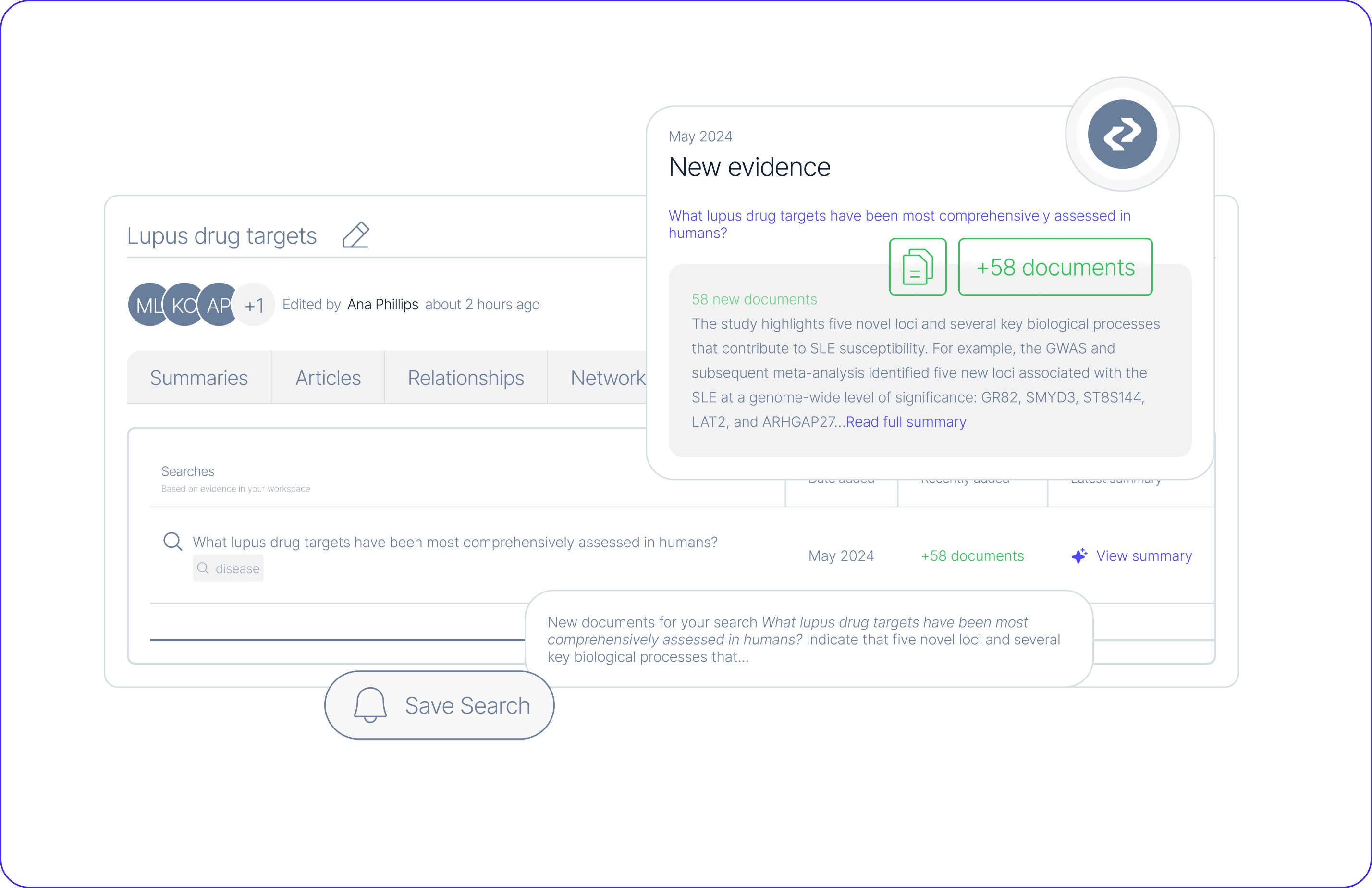The width and height of the screenshot is (1372, 888).
Task: Select the Relationships tab
Action: [x=466, y=378]
